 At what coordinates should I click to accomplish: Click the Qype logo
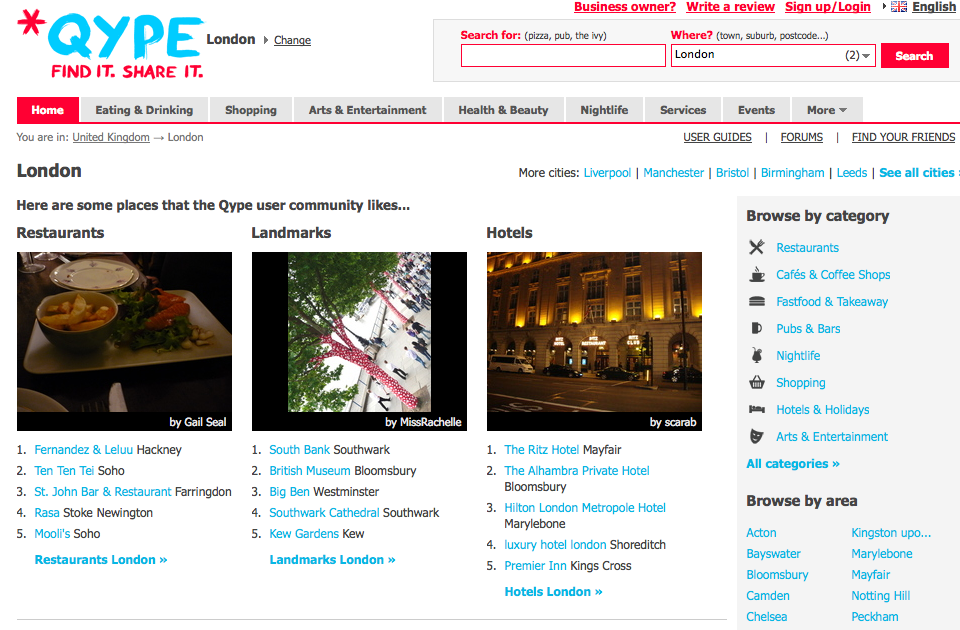point(110,45)
